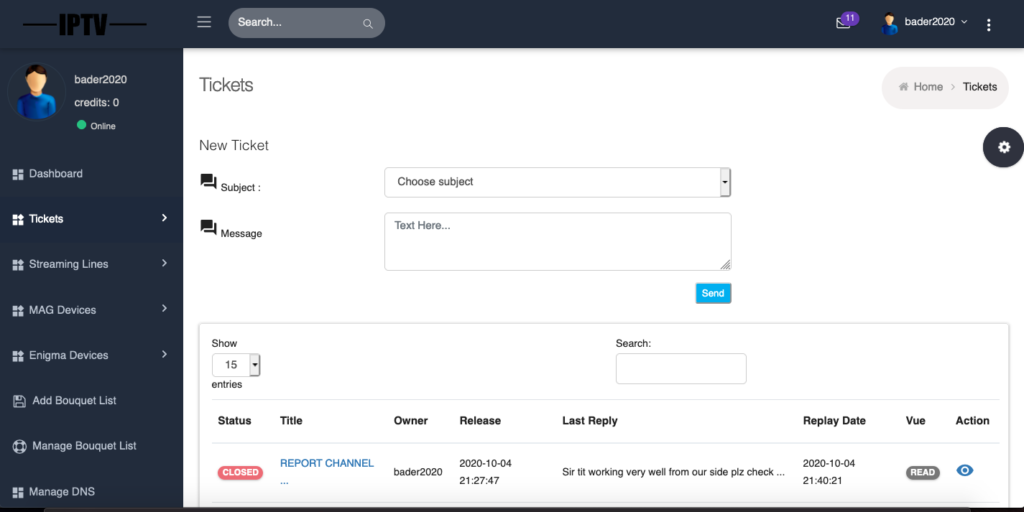This screenshot has width=1024, height=512.
Task: Click the table Search input field
Action: (x=680, y=368)
